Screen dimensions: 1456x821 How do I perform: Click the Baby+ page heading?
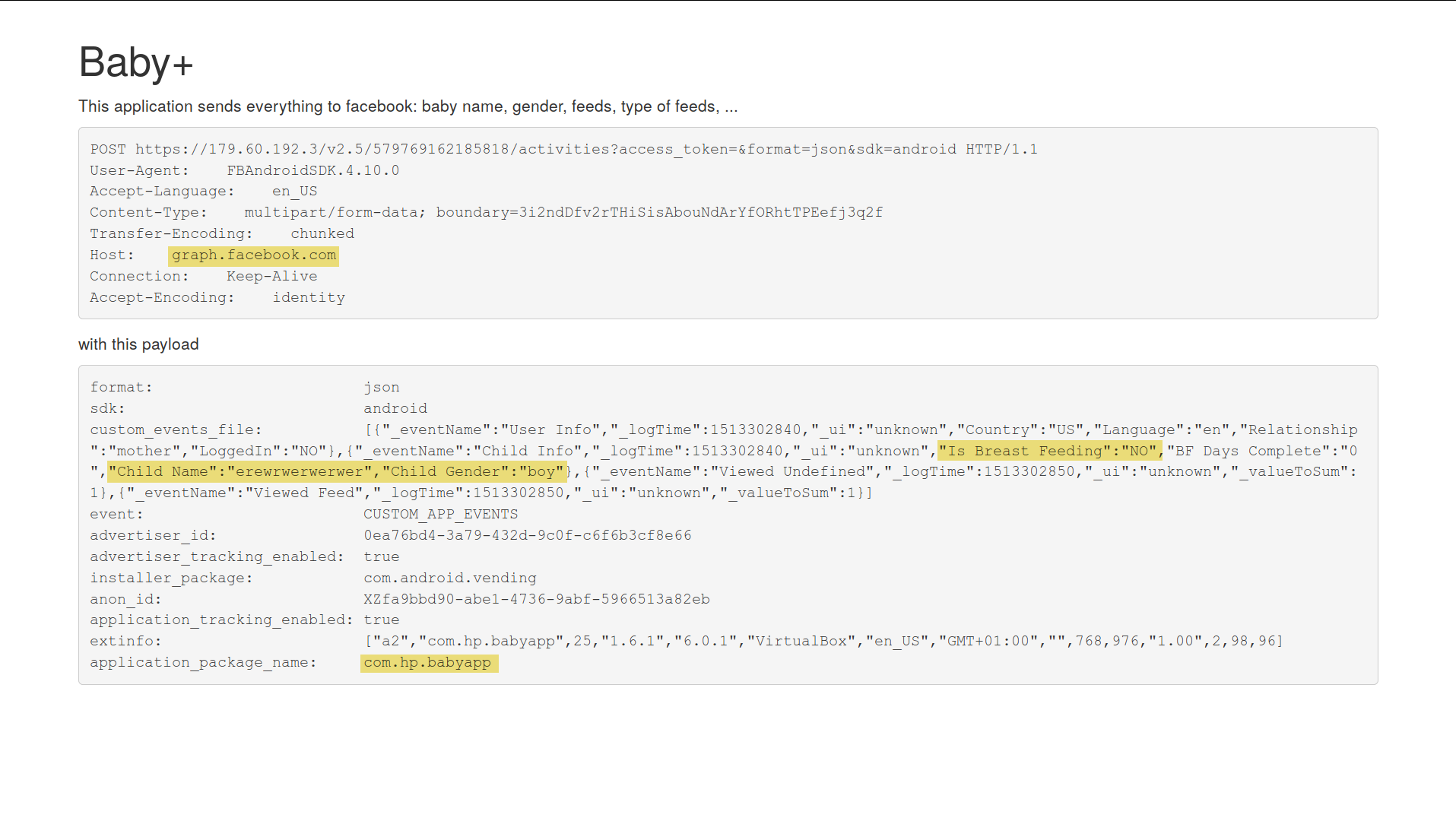tap(136, 62)
